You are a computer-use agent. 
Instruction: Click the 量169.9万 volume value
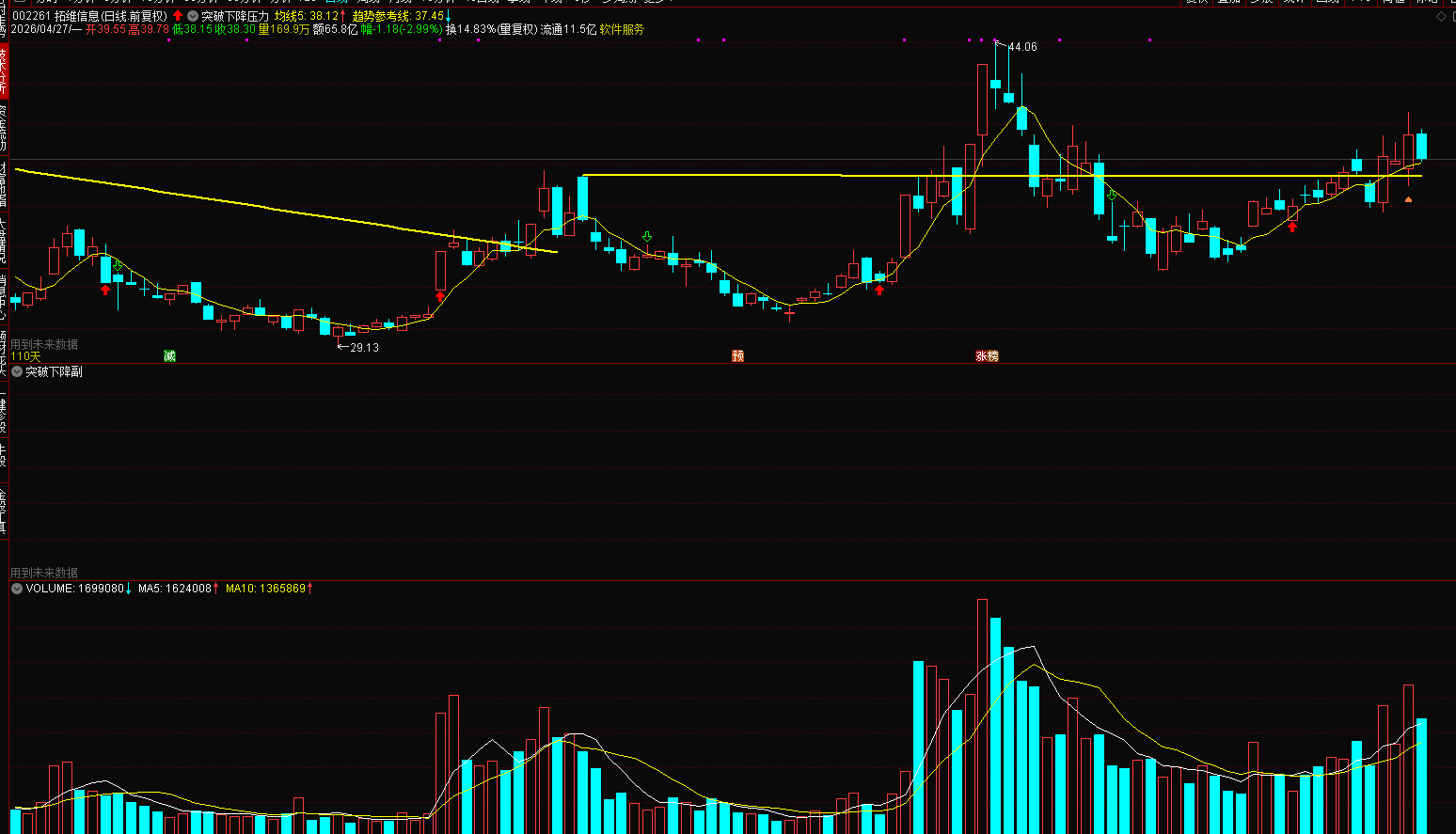click(284, 29)
